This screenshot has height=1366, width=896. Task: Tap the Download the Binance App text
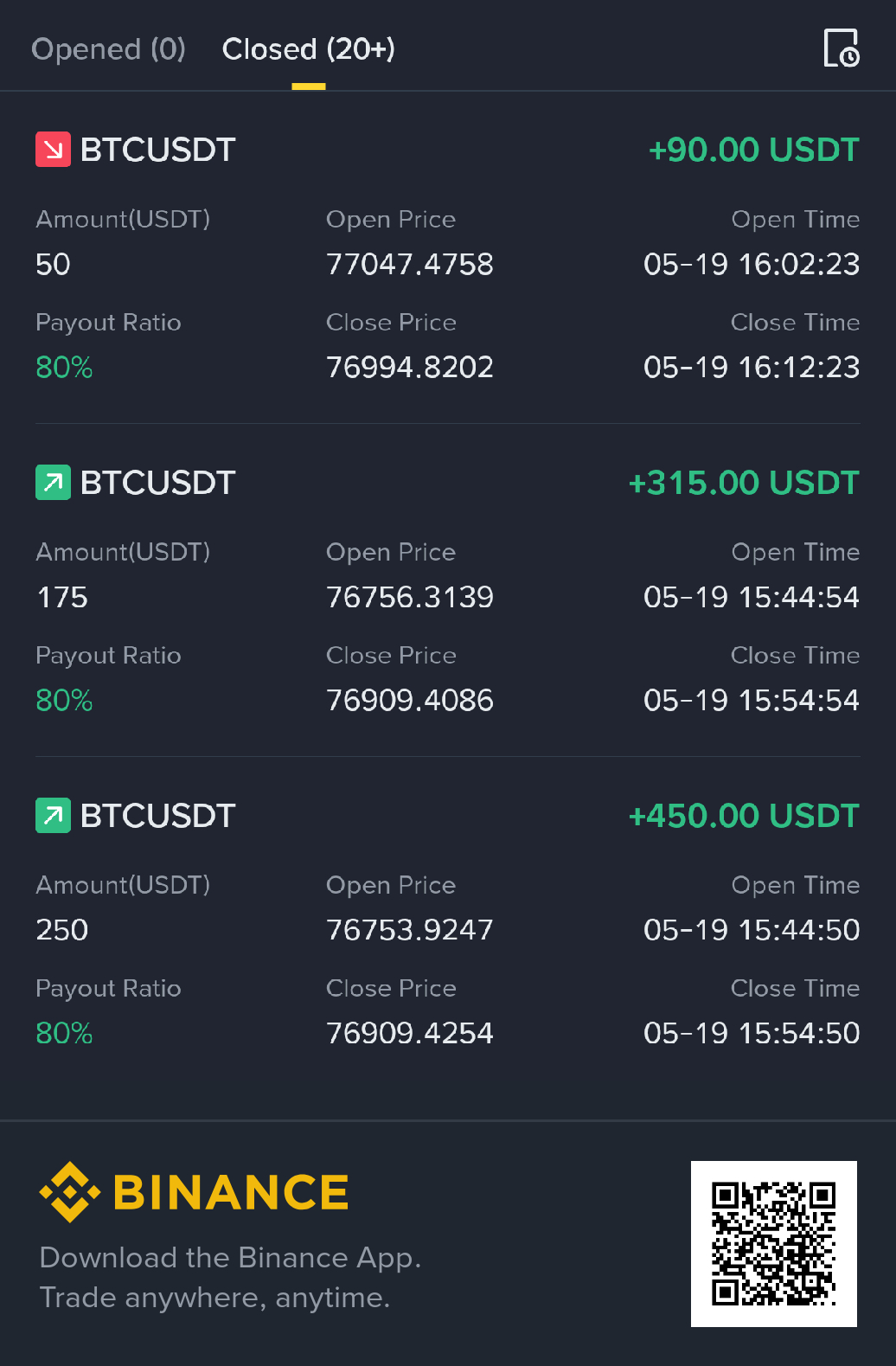tap(230, 1257)
